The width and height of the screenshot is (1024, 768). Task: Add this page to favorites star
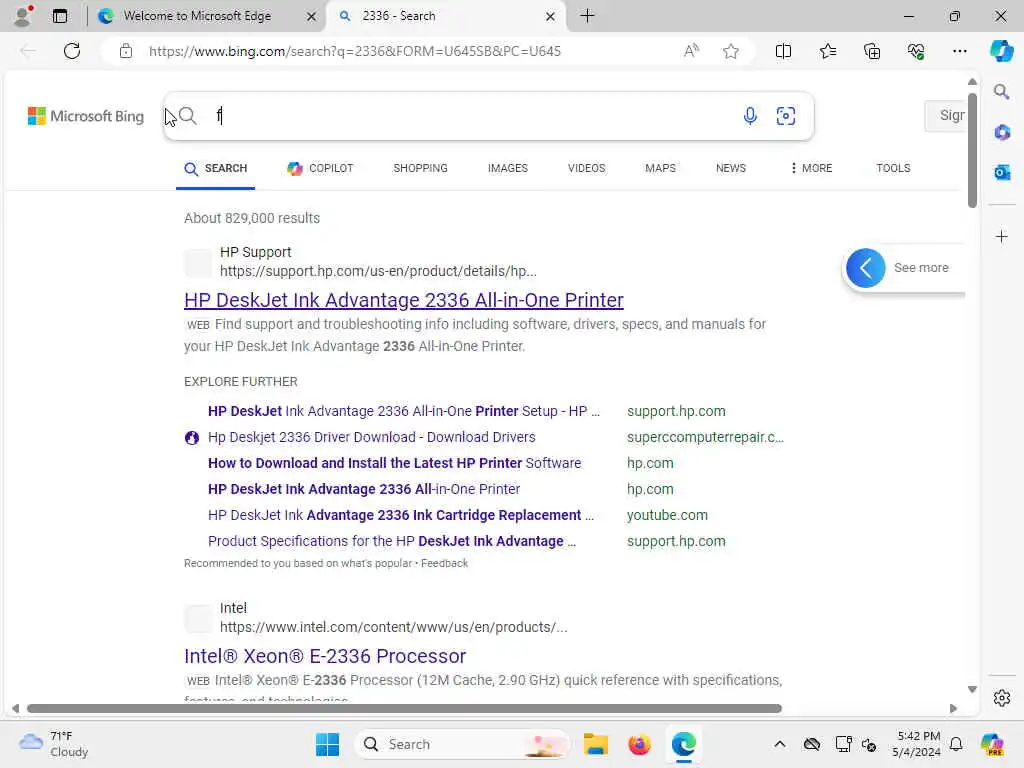(x=731, y=51)
